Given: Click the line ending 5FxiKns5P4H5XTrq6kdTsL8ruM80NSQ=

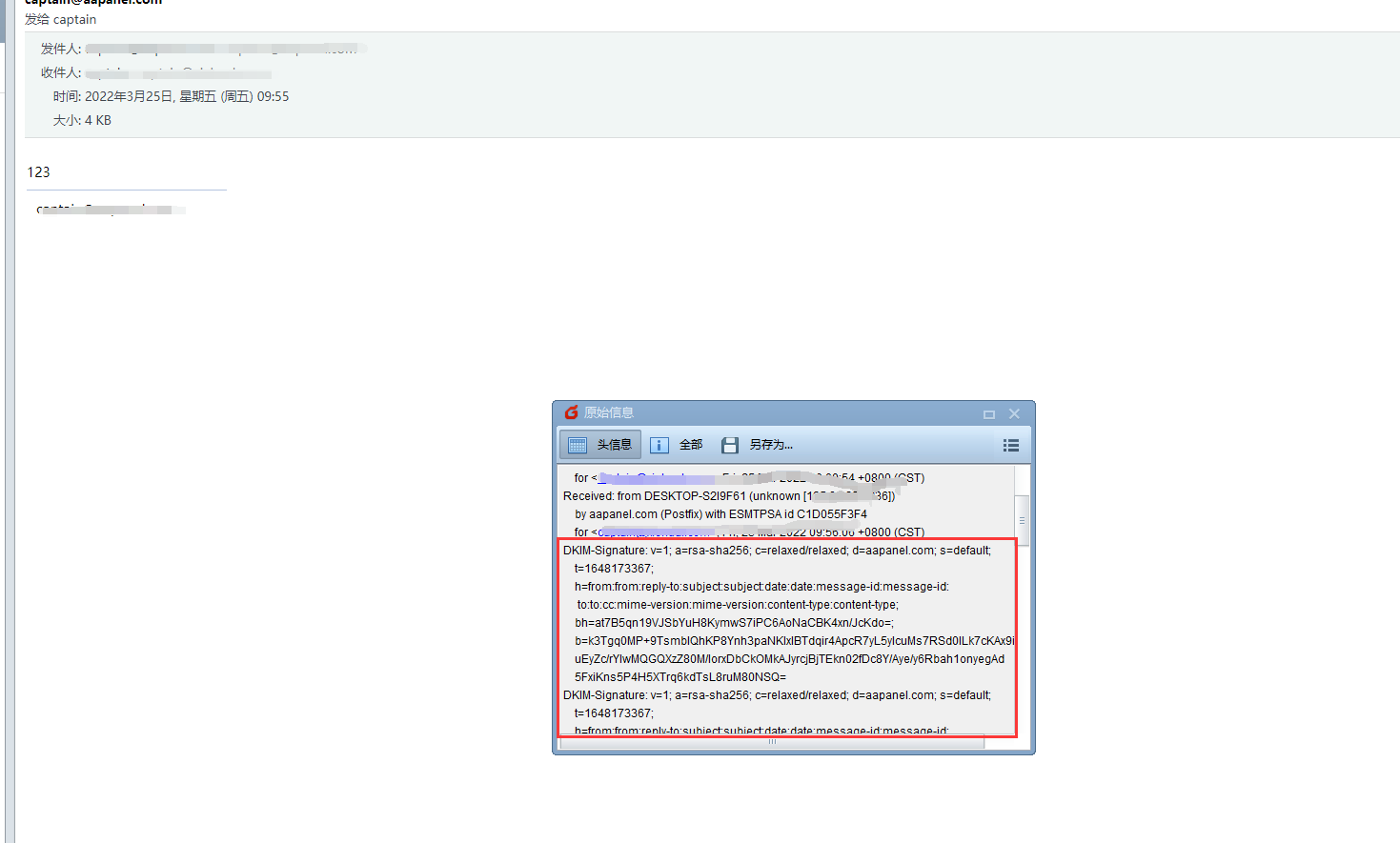Looking at the screenshot, I should 680,677.
